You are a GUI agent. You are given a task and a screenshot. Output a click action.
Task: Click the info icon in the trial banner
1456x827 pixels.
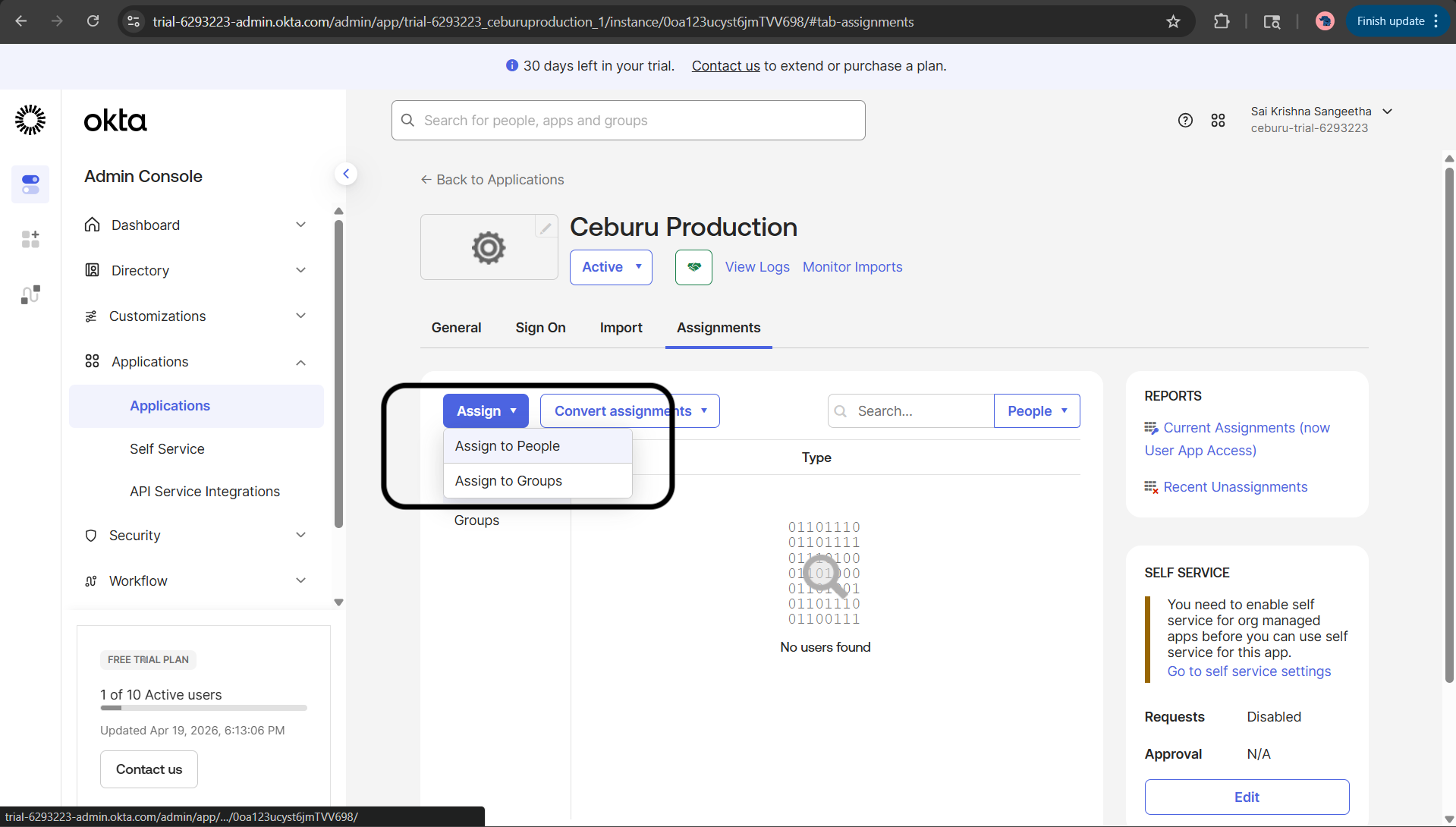[x=512, y=66]
